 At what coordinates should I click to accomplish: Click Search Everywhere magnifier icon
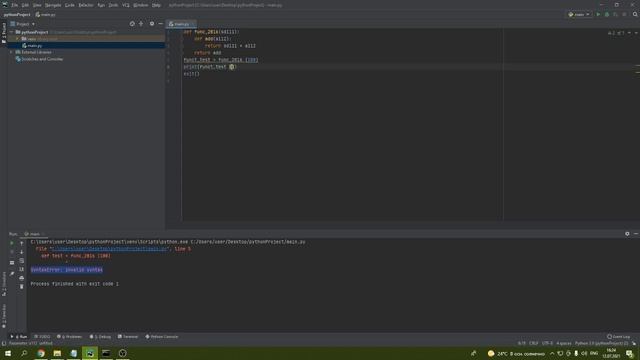point(635,14)
